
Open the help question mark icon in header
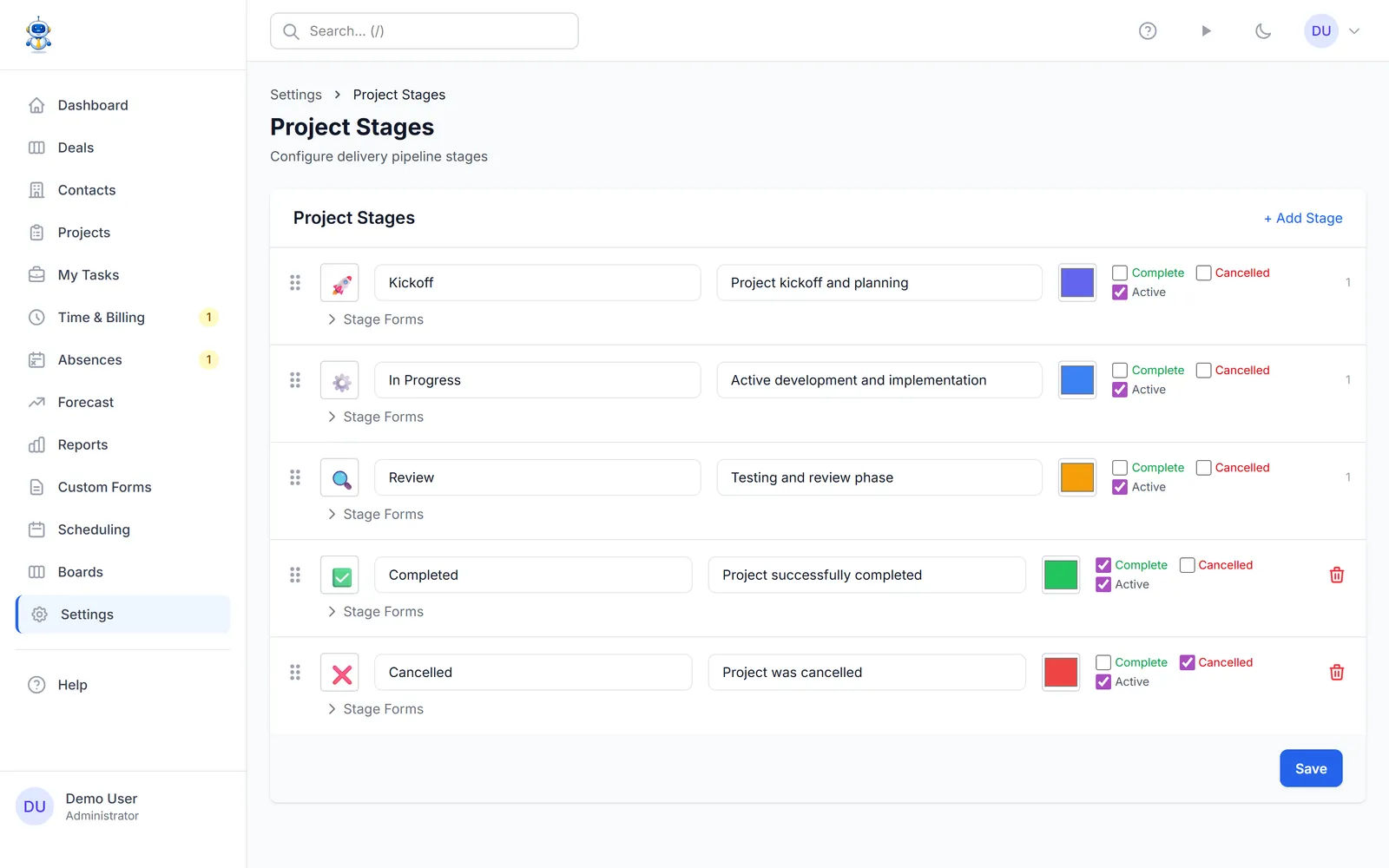tap(1148, 31)
